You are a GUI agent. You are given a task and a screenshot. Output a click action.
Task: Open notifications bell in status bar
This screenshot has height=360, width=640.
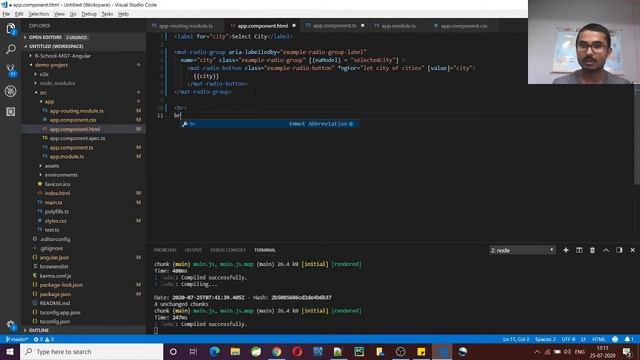[x=628, y=339]
